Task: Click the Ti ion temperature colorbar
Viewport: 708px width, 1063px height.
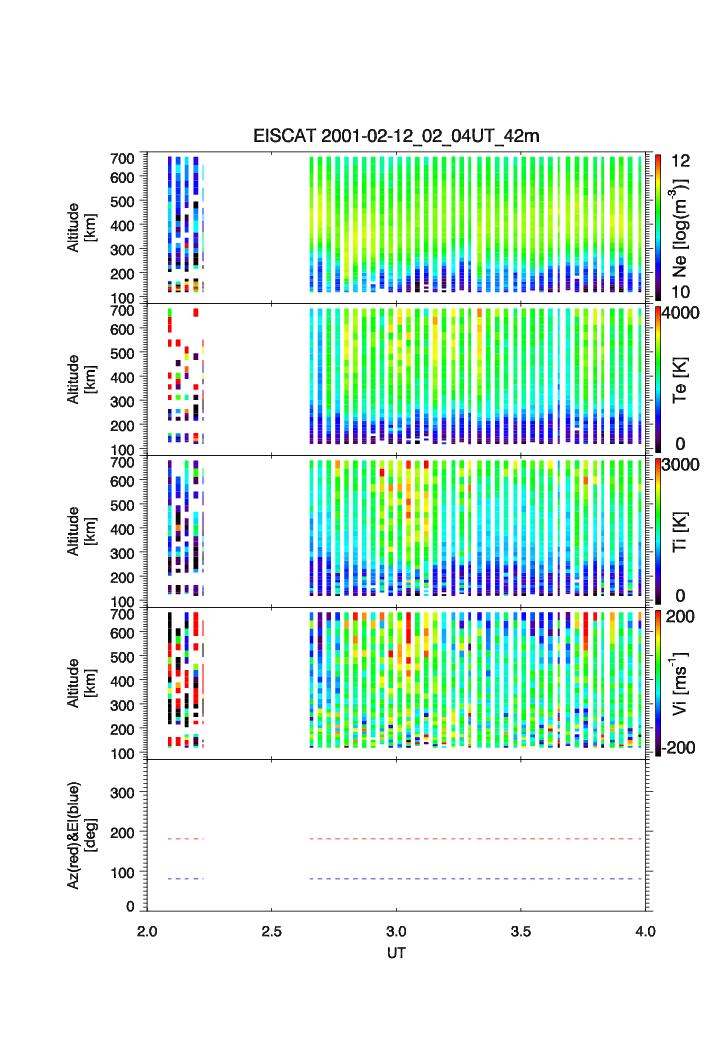Action: click(x=658, y=530)
